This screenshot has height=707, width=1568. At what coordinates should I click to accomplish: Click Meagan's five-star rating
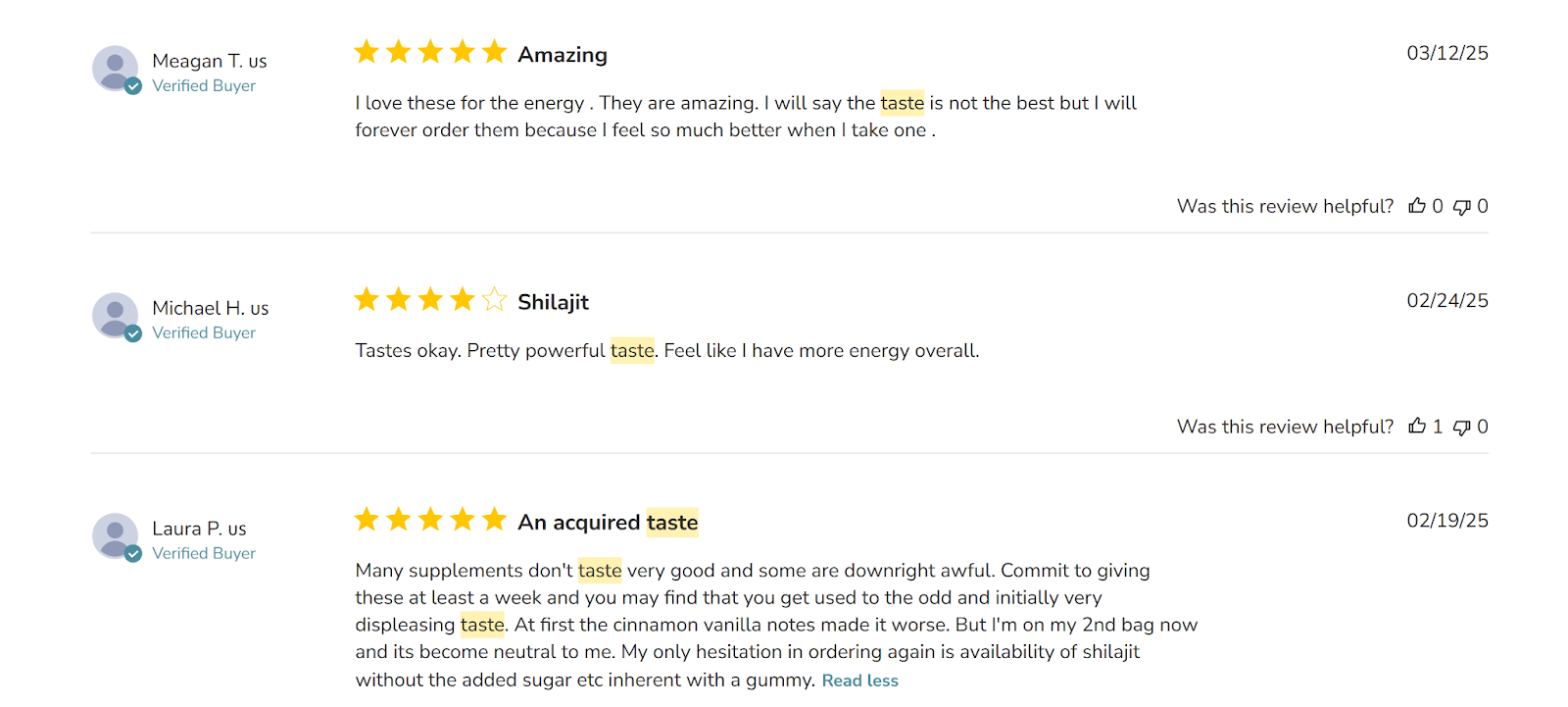(x=430, y=52)
